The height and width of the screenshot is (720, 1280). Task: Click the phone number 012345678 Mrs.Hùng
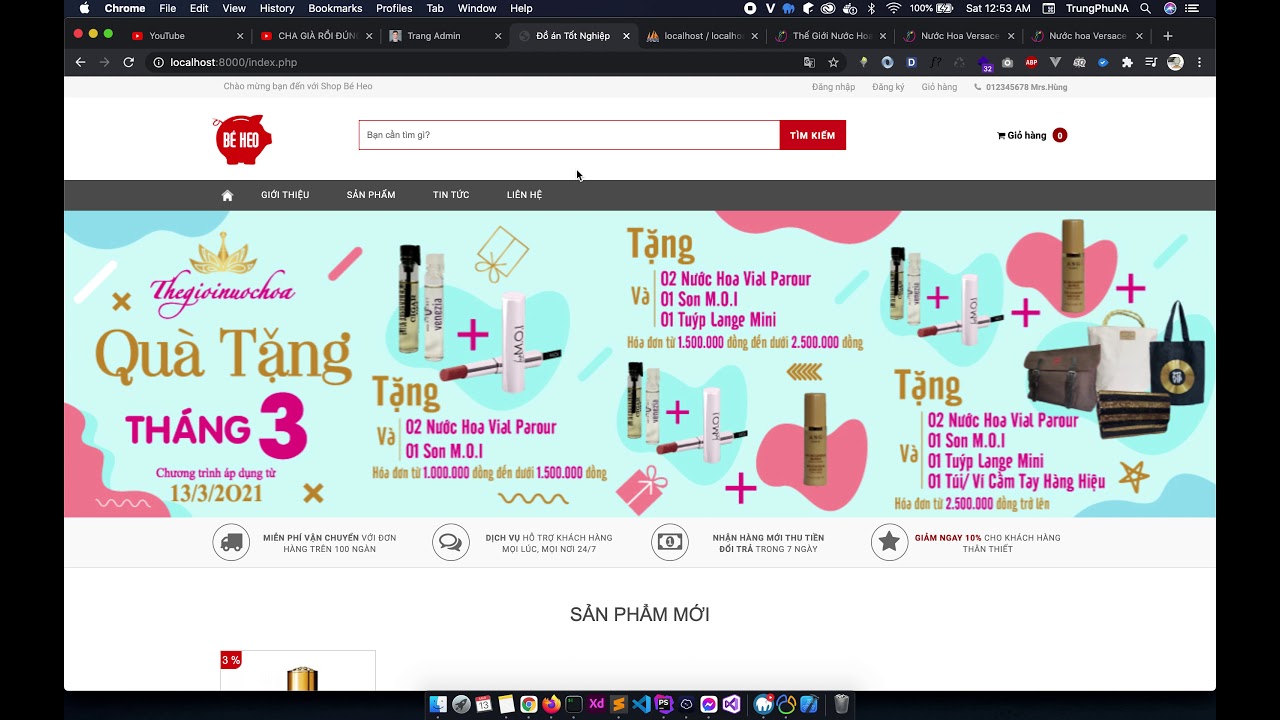(x=1026, y=87)
